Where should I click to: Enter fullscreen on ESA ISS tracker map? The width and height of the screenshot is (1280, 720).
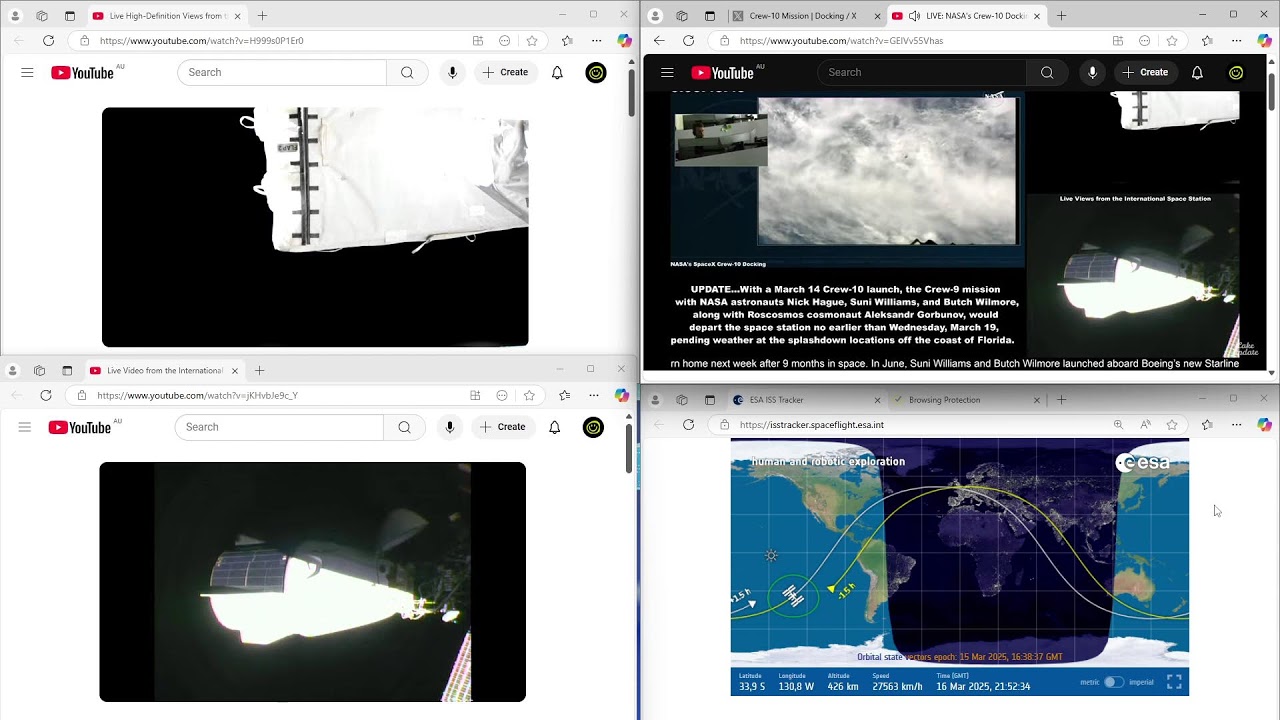click(1174, 682)
